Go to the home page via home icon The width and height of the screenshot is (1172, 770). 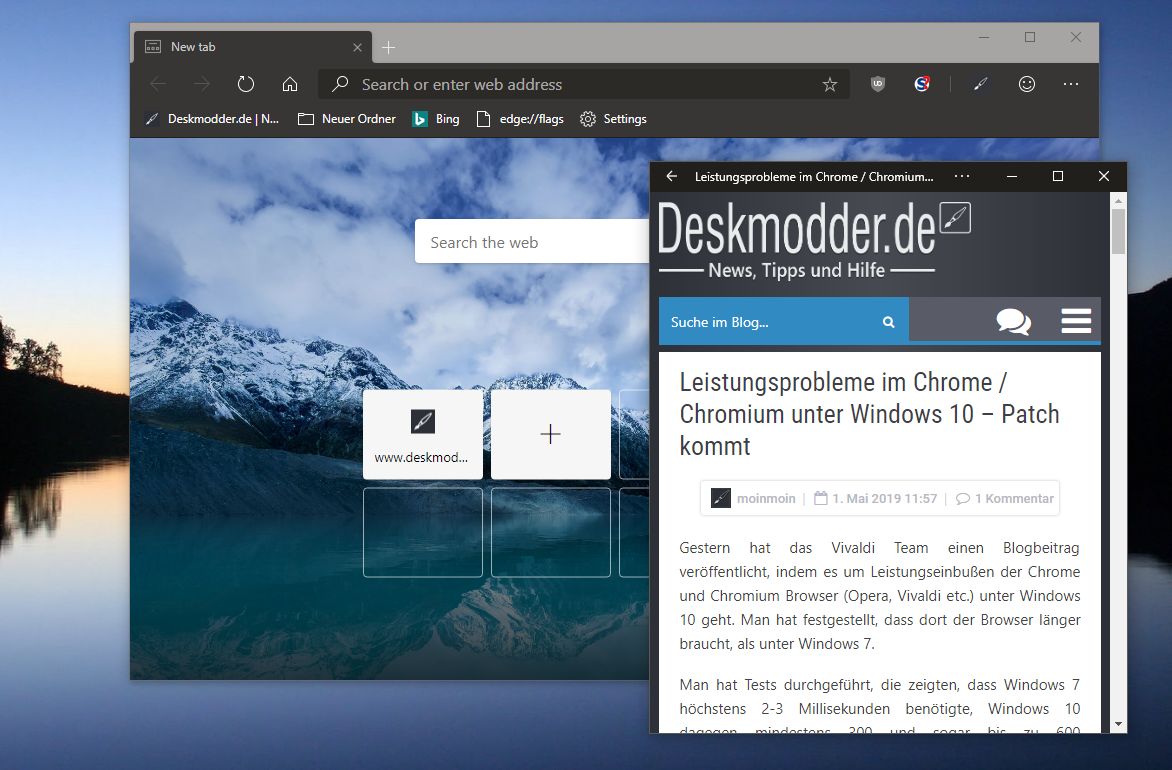[x=290, y=84]
